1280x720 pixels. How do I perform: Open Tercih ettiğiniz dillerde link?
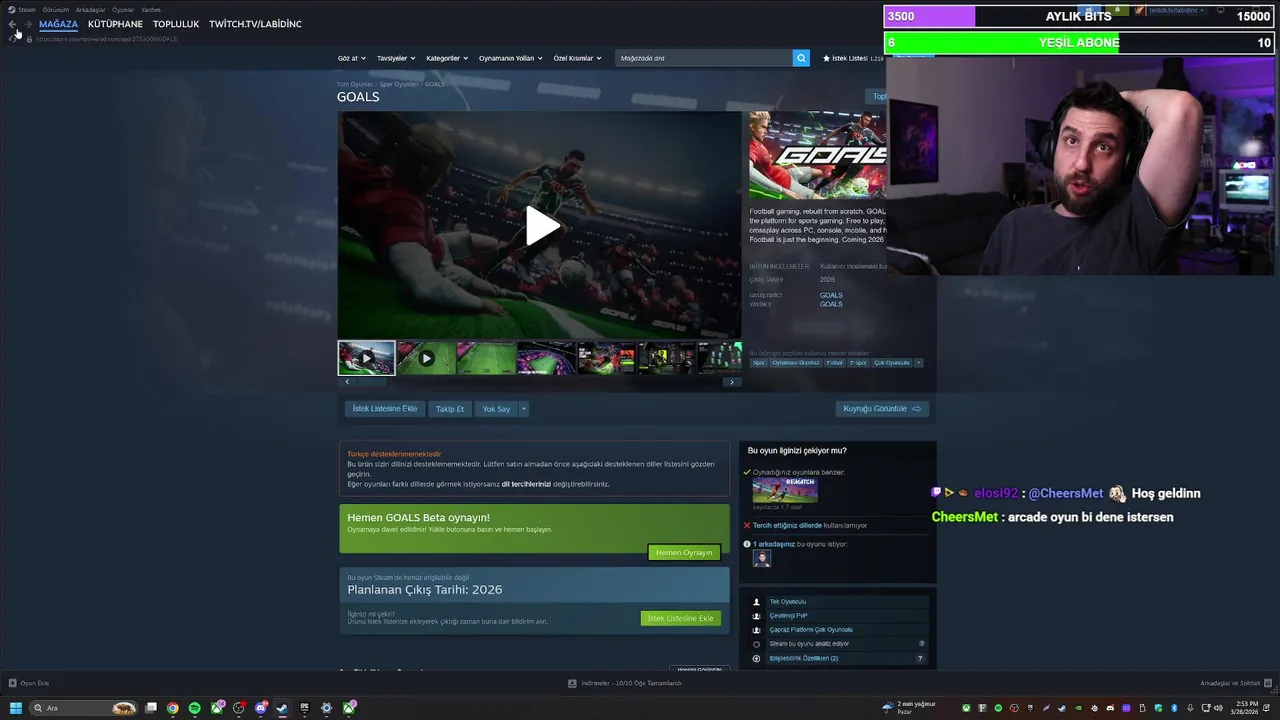[787, 525]
